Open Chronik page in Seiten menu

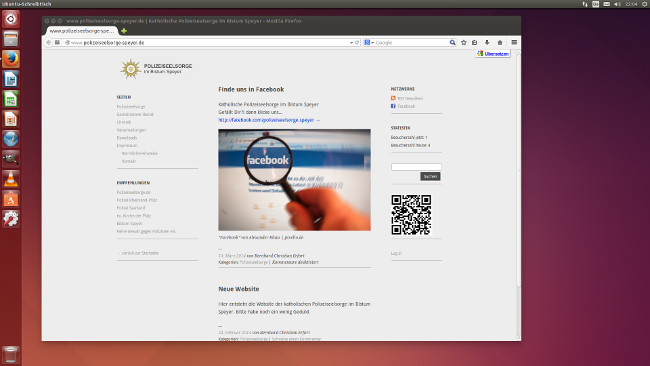click(124, 122)
